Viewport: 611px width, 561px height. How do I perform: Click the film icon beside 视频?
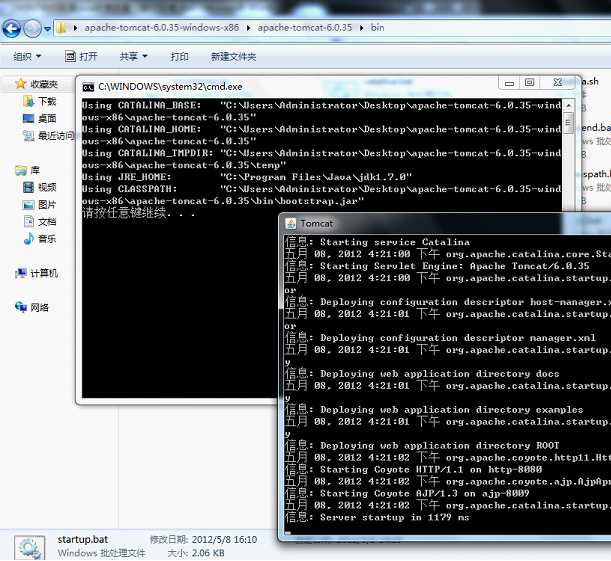[28, 187]
